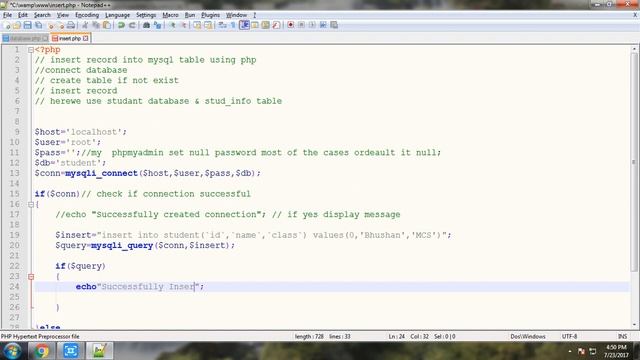
Task: Click the vertical scrollbar up arrow
Action: (634, 49)
